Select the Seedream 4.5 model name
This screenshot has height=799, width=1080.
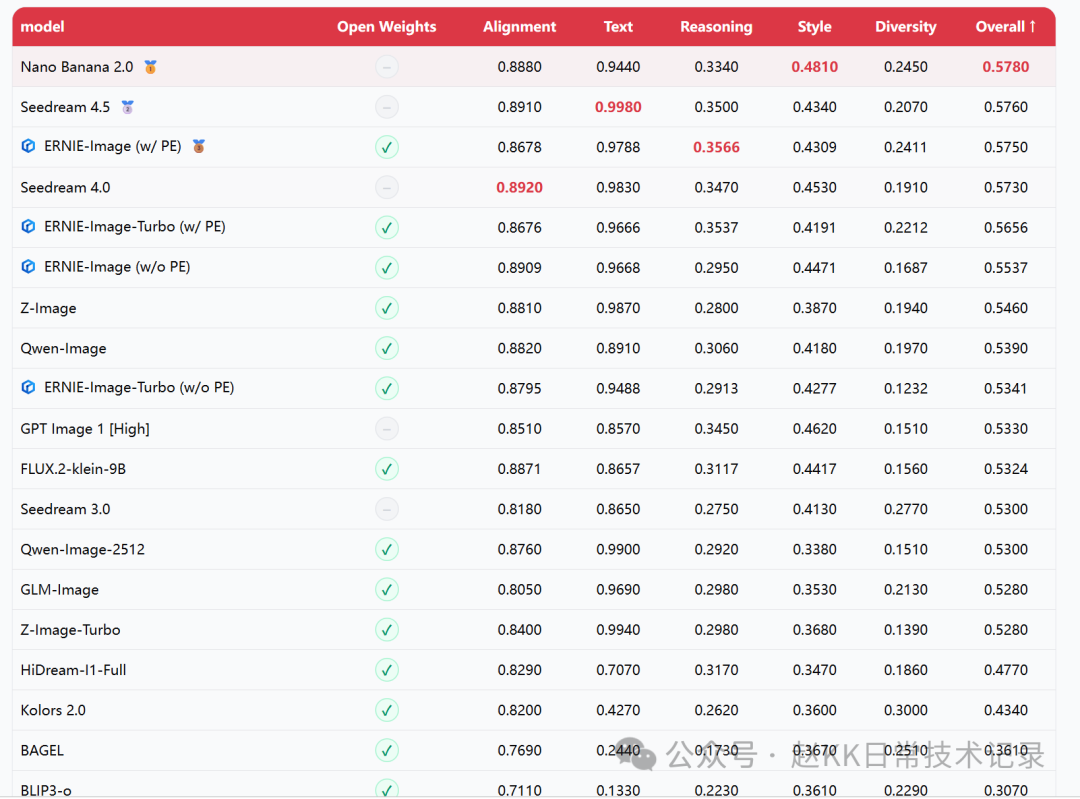tap(65, 107)
